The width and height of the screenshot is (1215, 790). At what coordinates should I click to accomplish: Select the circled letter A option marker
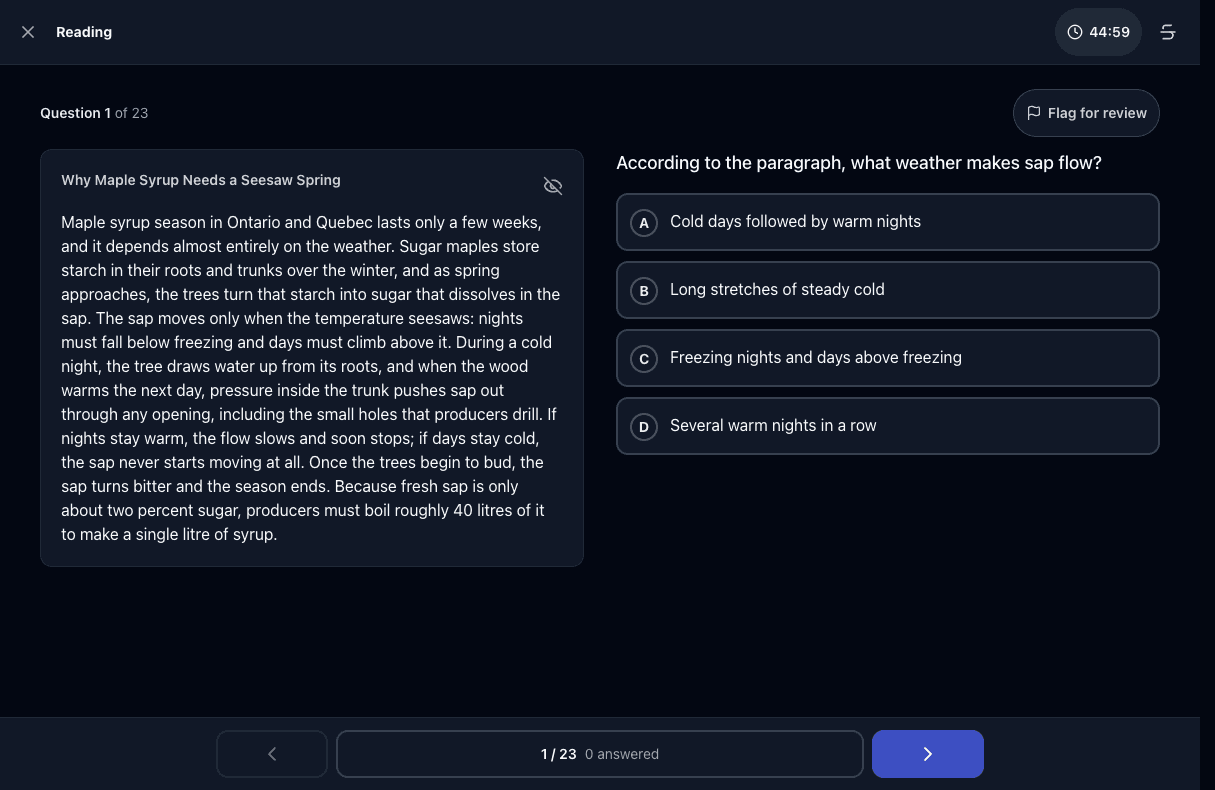pyautogui.click(x=644, y=223)
